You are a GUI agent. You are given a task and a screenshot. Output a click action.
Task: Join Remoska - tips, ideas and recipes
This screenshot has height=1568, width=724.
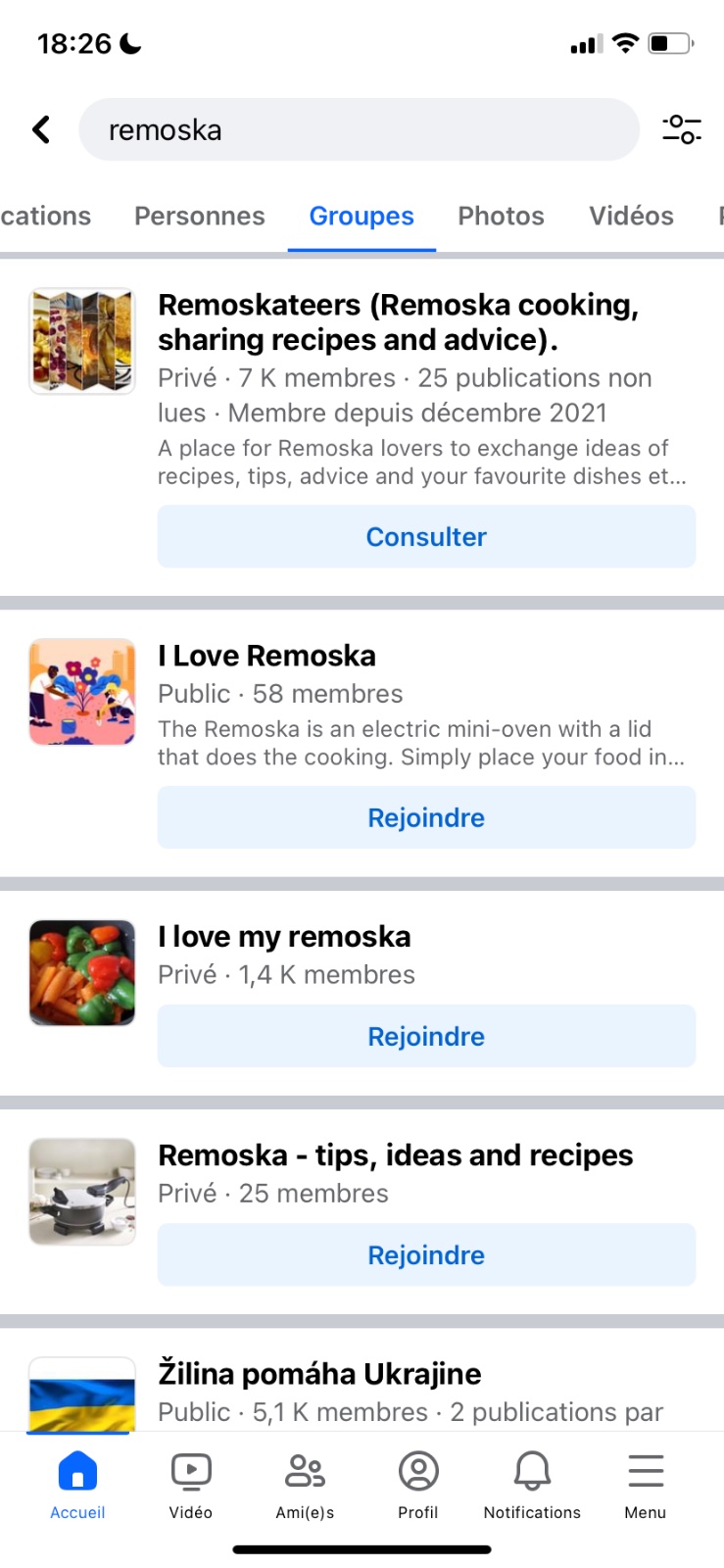point(426,1254)
